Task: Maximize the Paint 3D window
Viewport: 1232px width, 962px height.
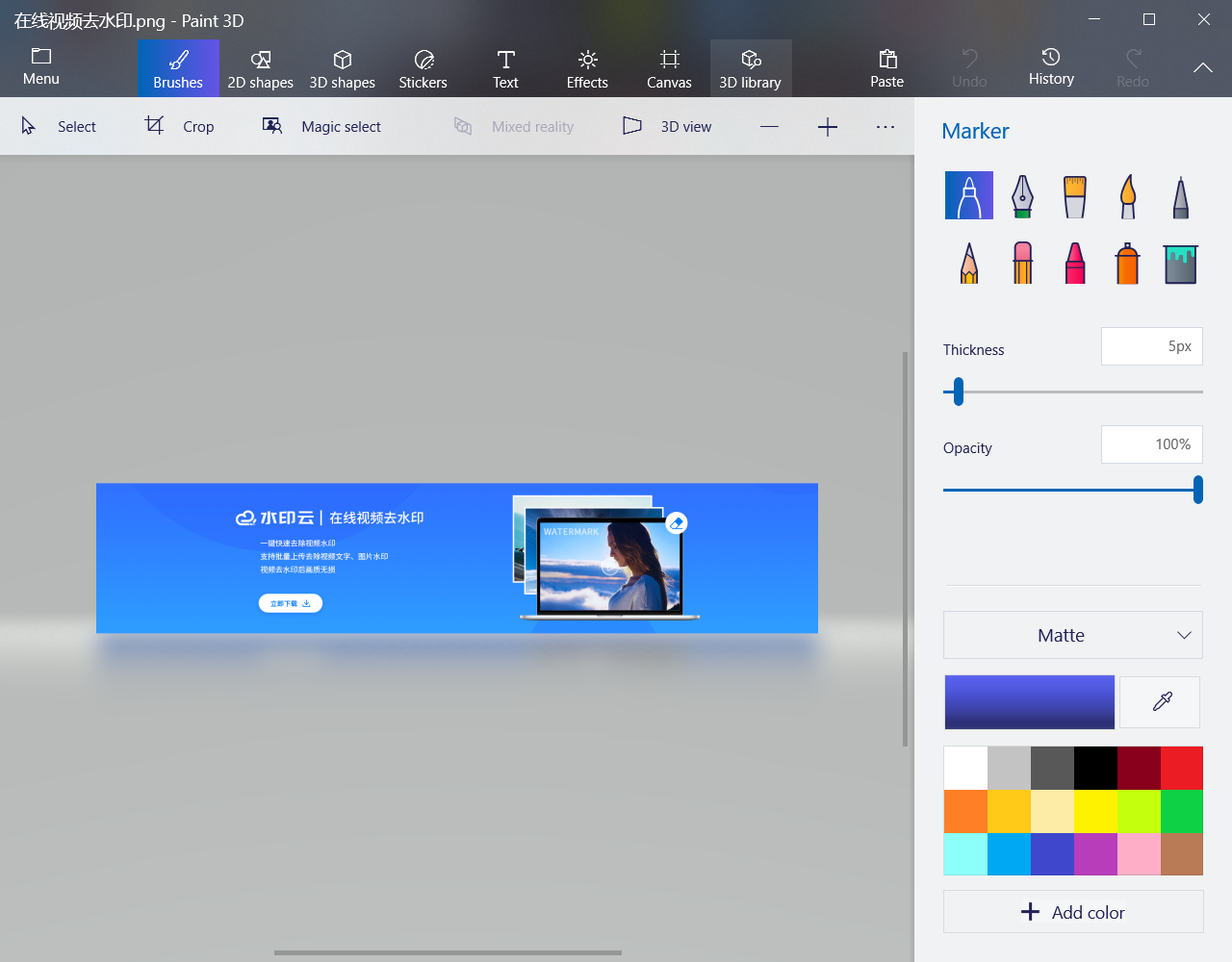Action: 1149,19
